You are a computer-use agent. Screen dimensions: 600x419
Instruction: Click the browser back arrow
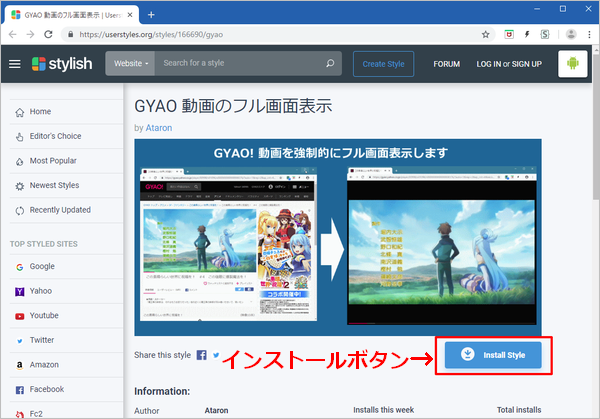[x=13, y=34]
